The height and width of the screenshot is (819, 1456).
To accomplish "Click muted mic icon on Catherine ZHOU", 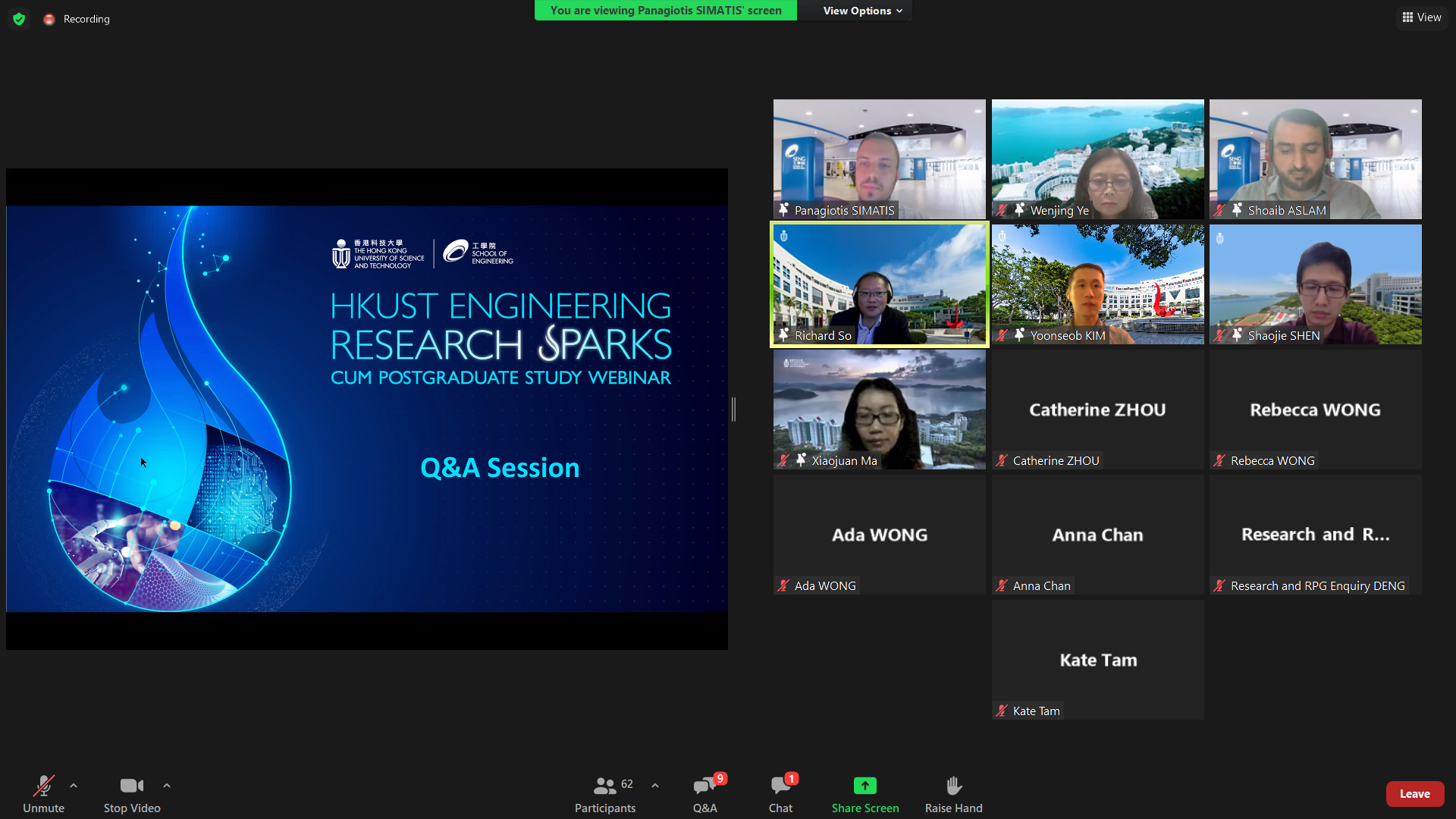I will click(1002, 460).
